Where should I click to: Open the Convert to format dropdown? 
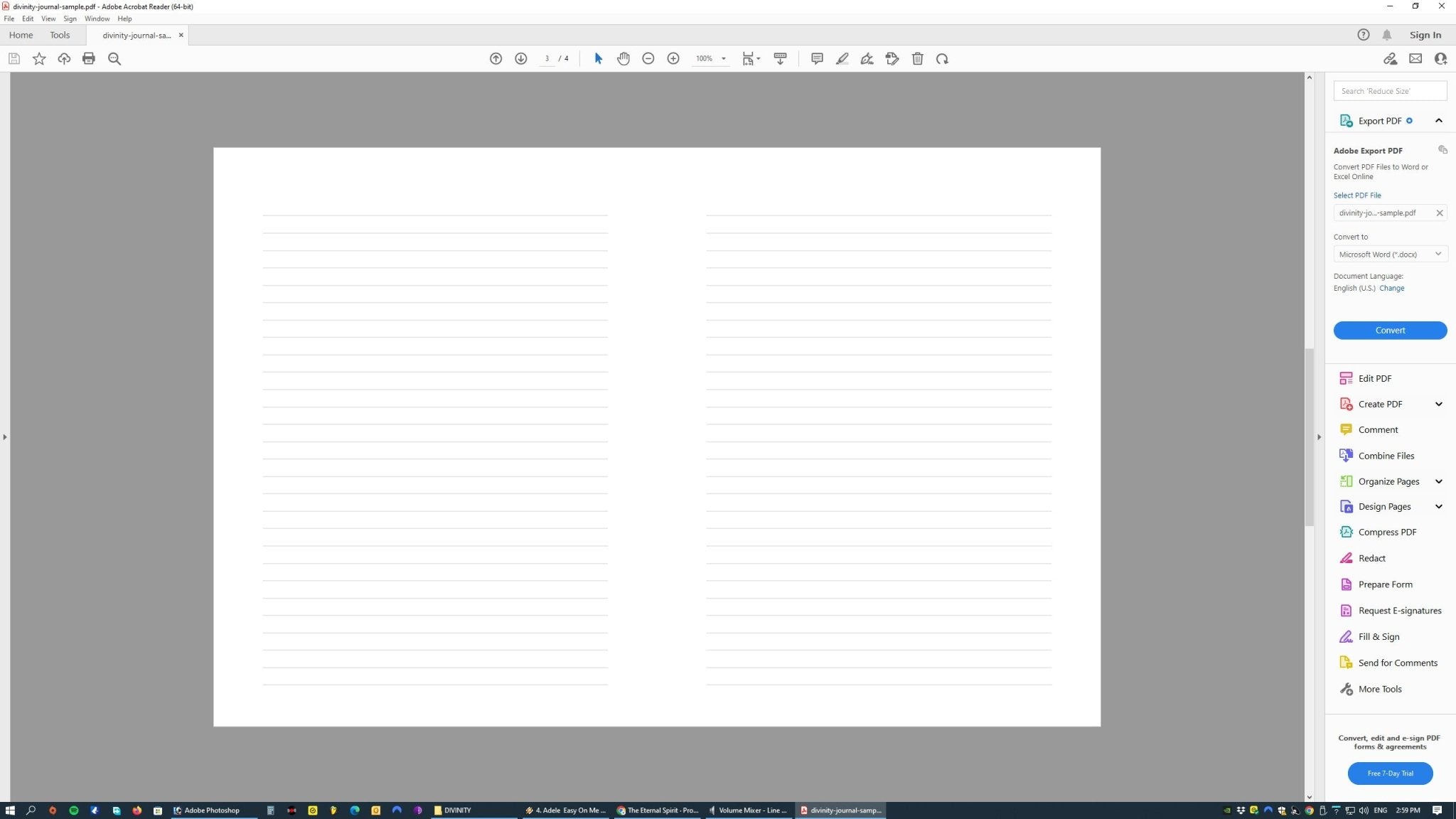[x=1389, y=255]
